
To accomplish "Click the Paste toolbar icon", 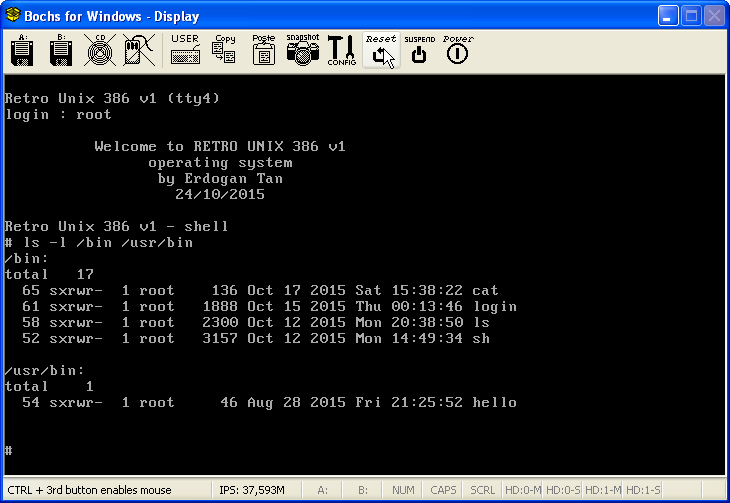I will click(263, 51).
